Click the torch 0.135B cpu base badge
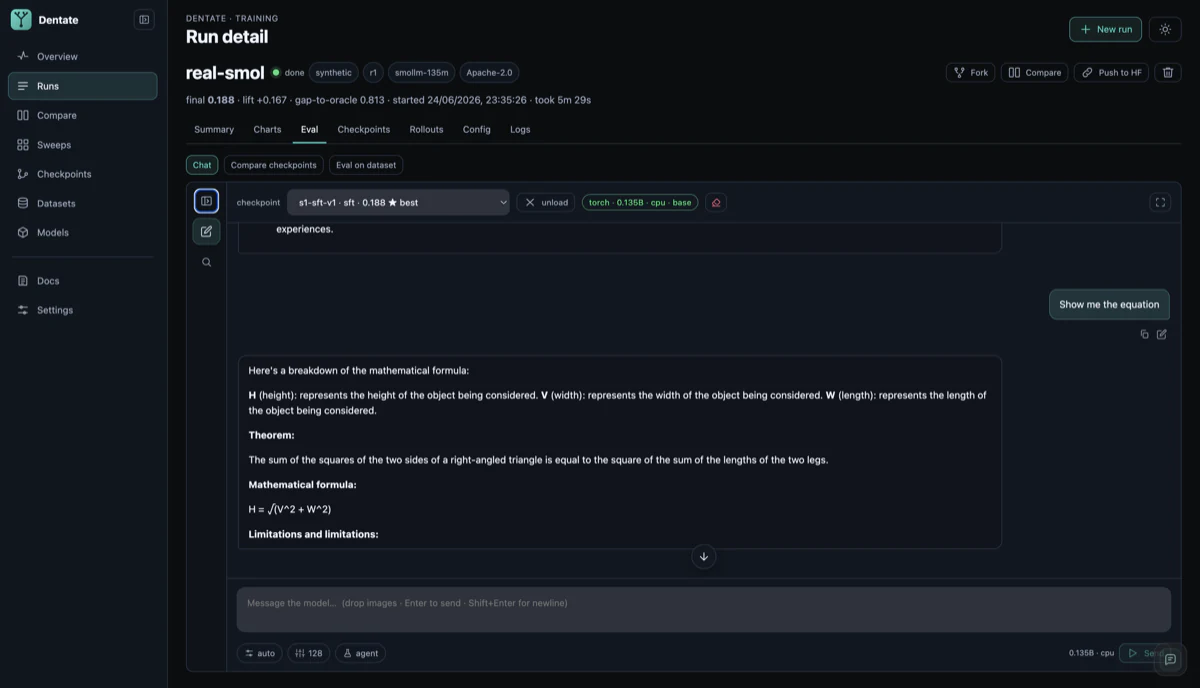The width and height of the screenshot is (1200, 688). pos(640,202)
